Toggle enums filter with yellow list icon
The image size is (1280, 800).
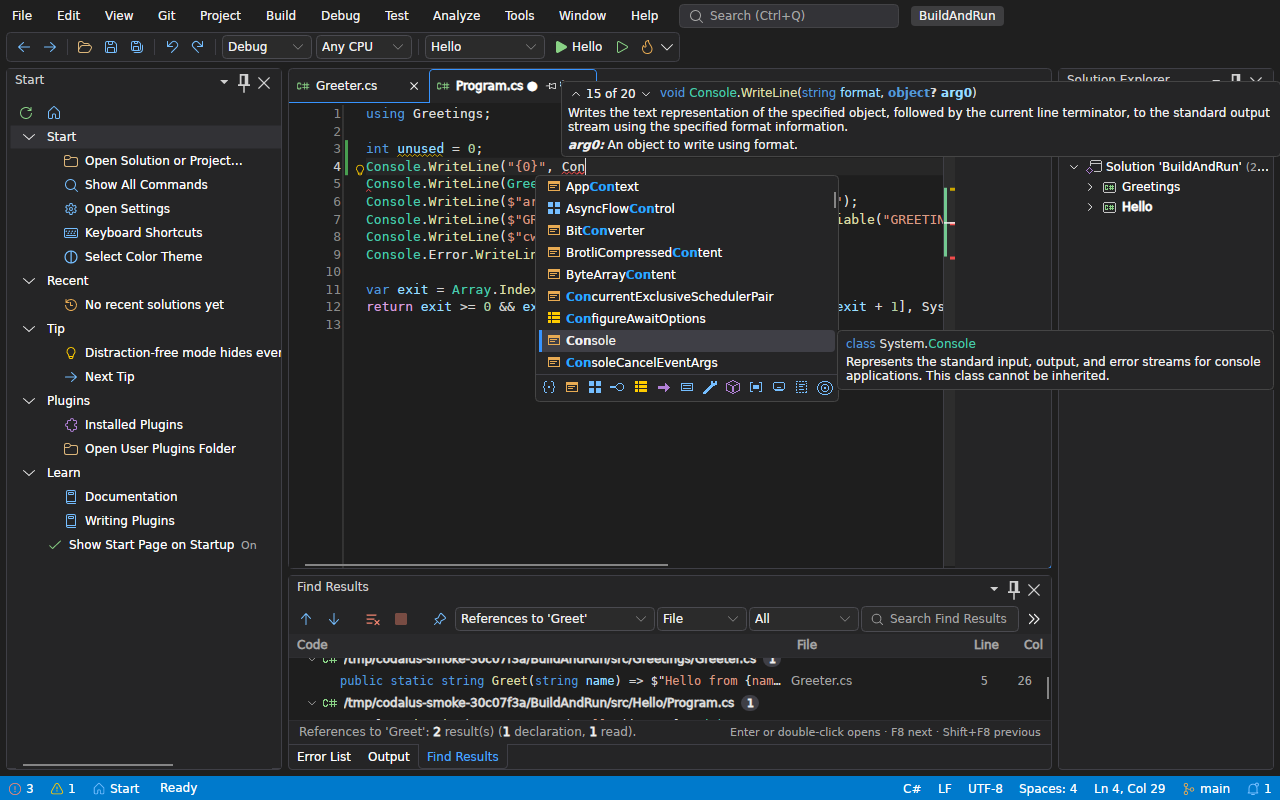[x=641, y=387]
